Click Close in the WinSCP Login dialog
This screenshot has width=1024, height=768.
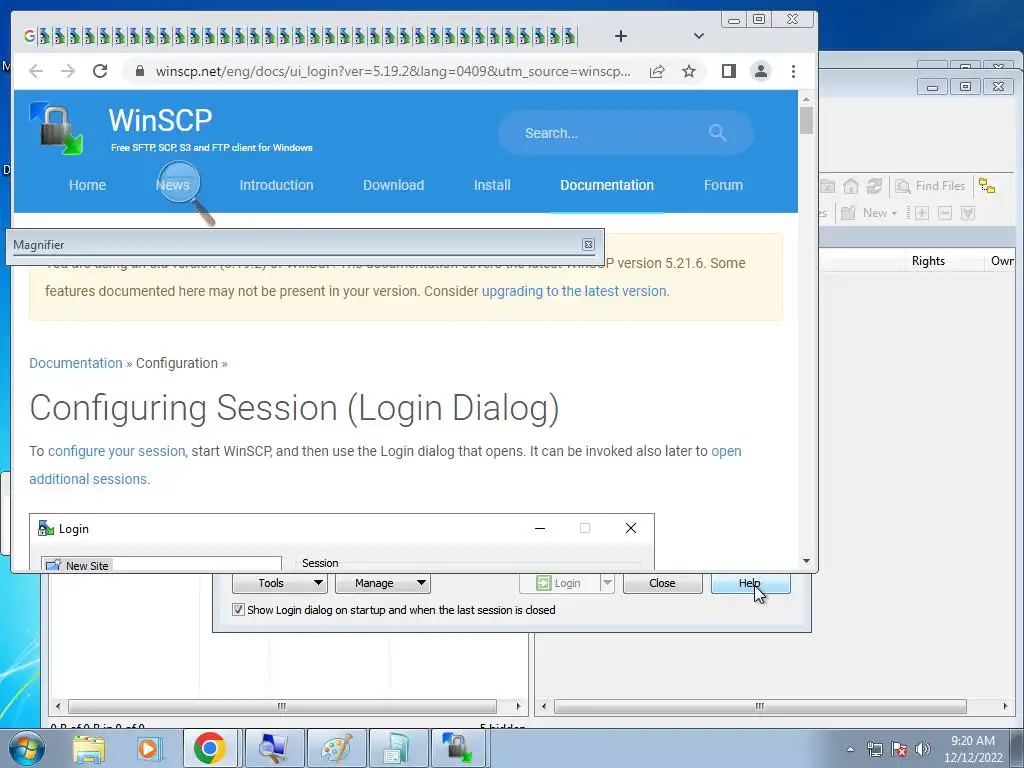tap(662, 583)
